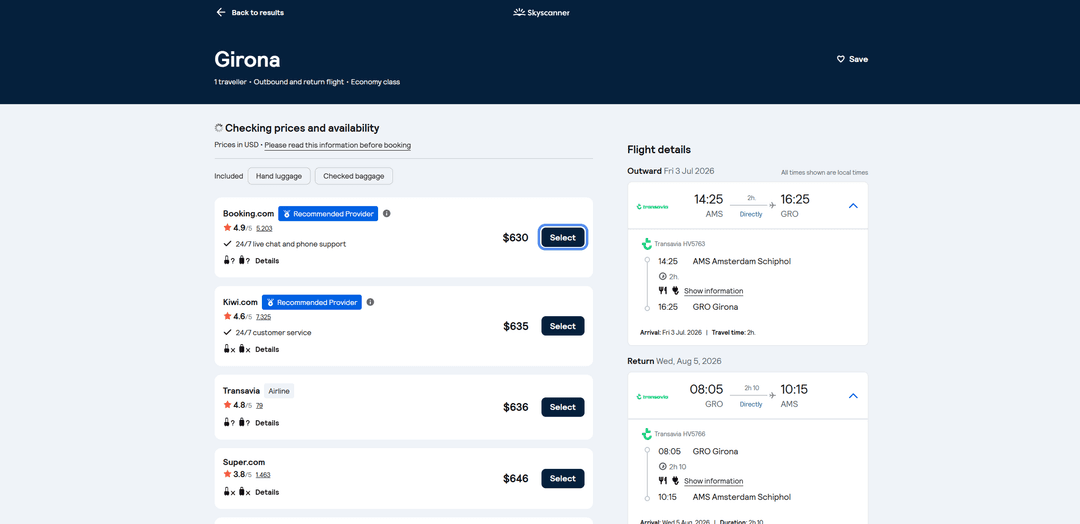Screen dimensions: 1080x524
Task: Click 'AMS Amsterdam Schiphol' departure at 14:25
Action: [742, 262]
